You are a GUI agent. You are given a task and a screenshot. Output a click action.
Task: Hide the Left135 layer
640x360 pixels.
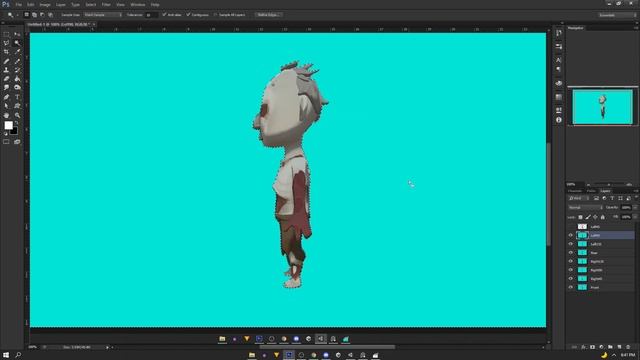point(571,244)
